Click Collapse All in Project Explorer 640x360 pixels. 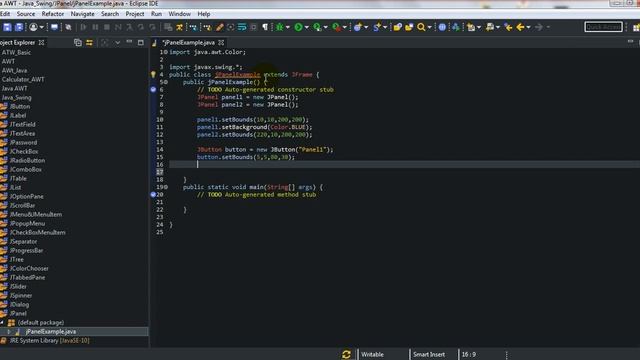click(x=78, y=42)
